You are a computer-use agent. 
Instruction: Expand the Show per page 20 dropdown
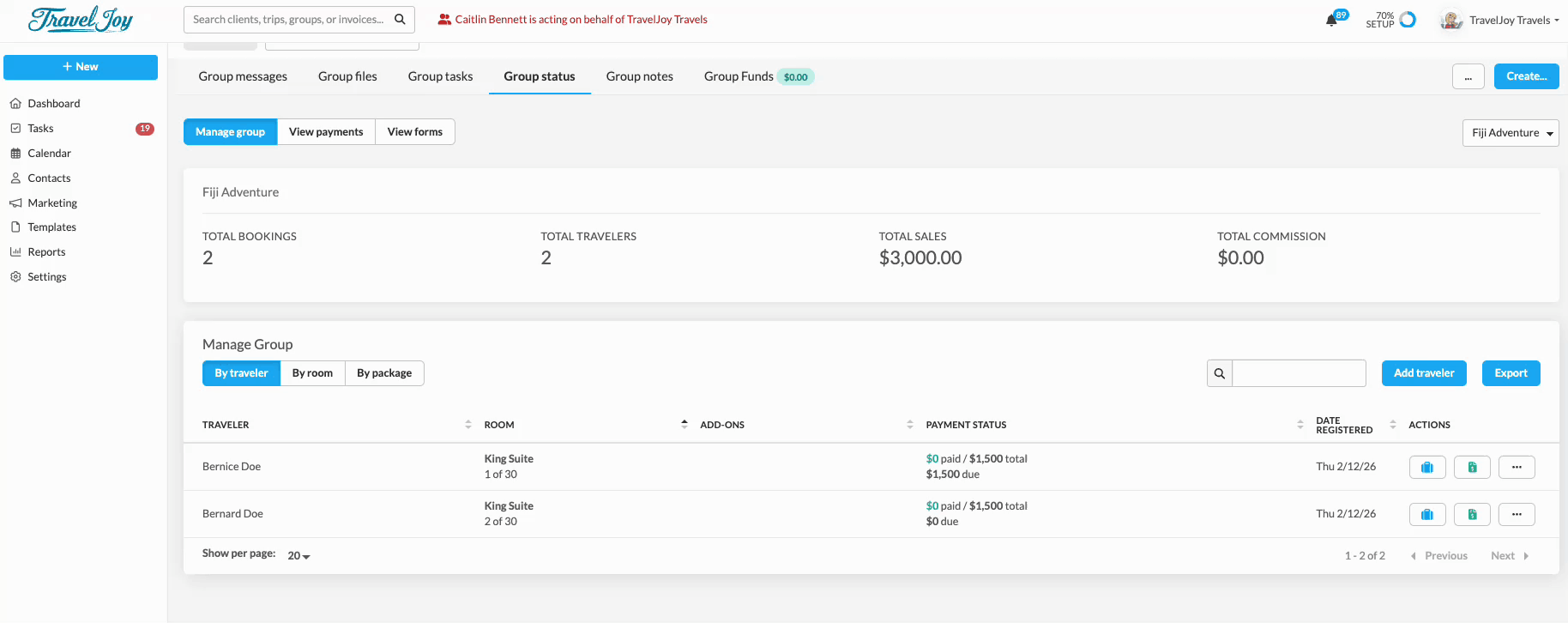point(299,556)
